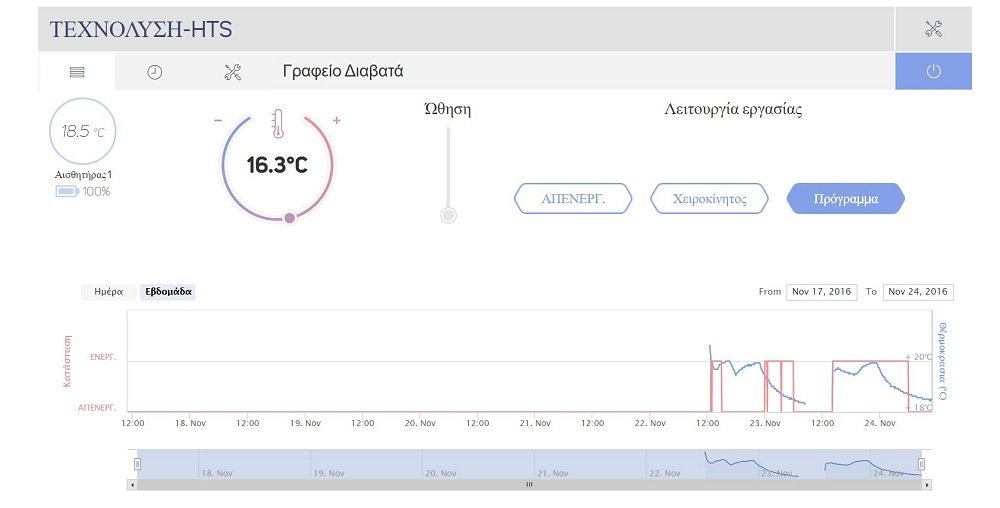Click the Αισθητήρας 1 temperature circle
This screenshot has width=1000, height=508.
click(82, 131)
